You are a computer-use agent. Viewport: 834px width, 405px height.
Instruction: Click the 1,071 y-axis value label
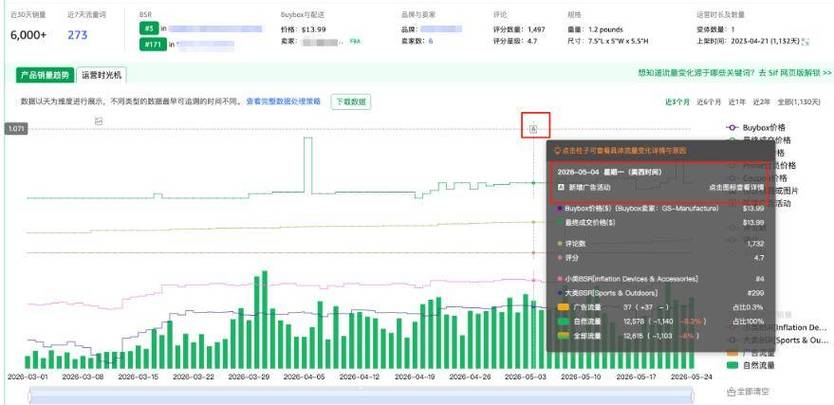click(x=15, y=128)
